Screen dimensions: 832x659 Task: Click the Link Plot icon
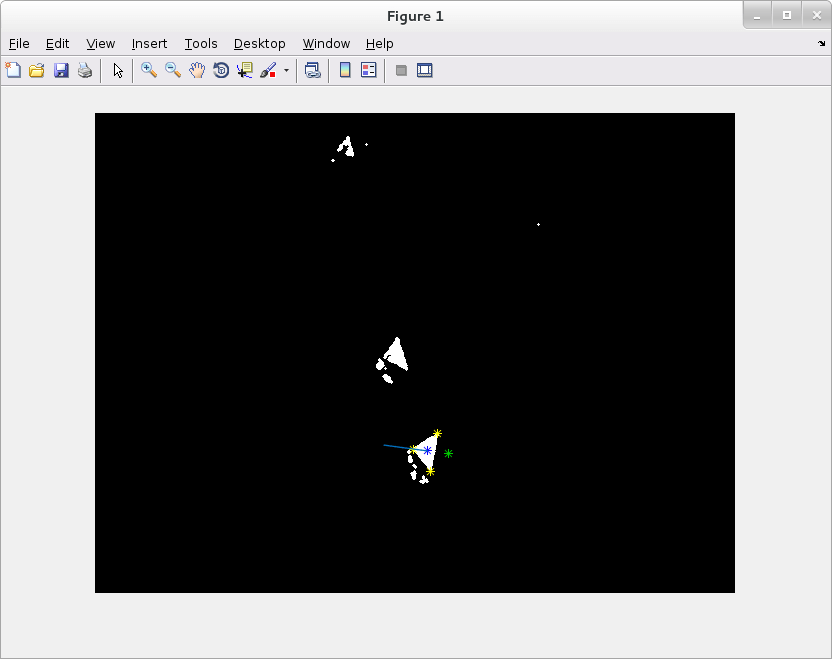tap(313, 70)
